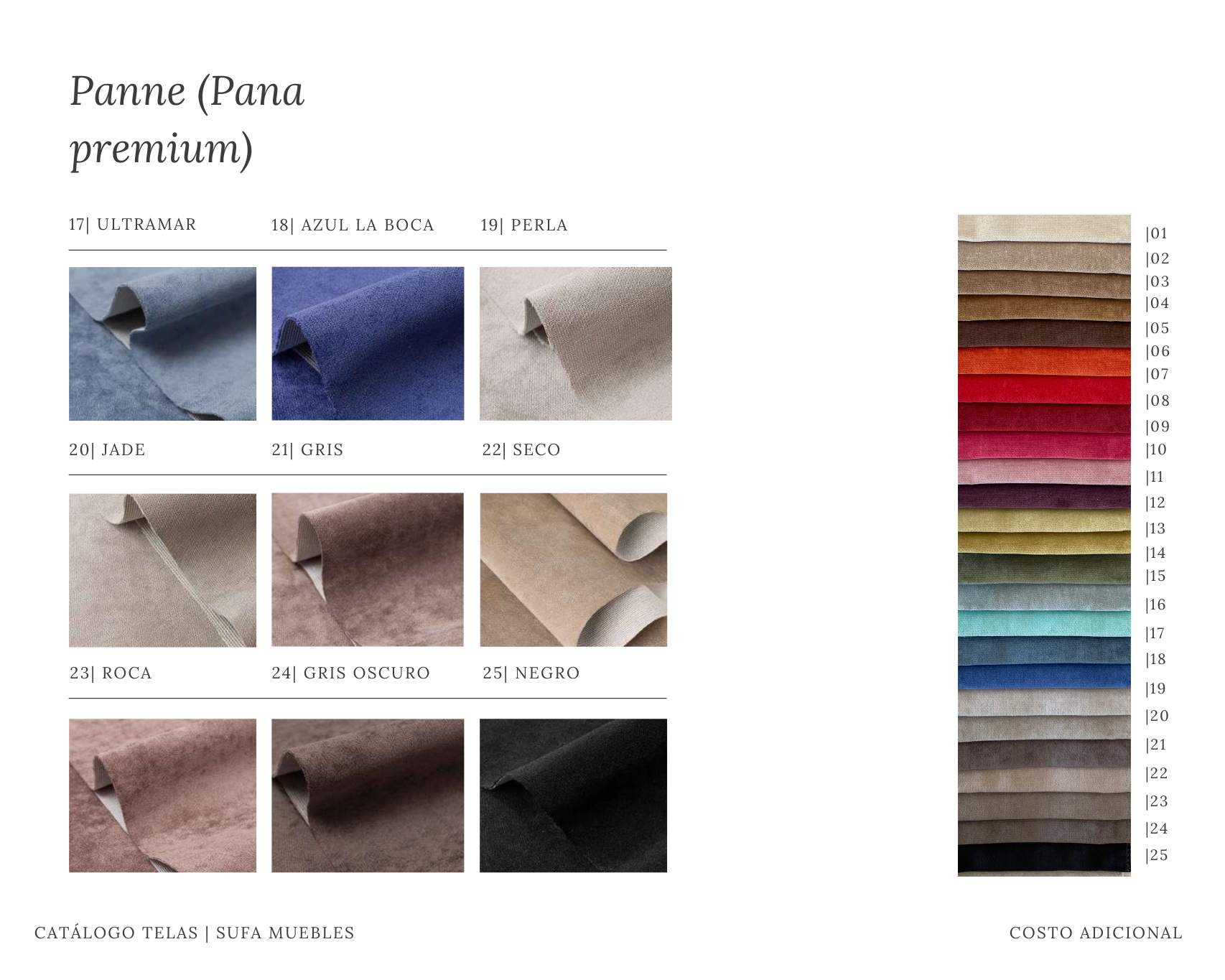Choose the 19 Perla fabric sample

(x=576, y=344)
